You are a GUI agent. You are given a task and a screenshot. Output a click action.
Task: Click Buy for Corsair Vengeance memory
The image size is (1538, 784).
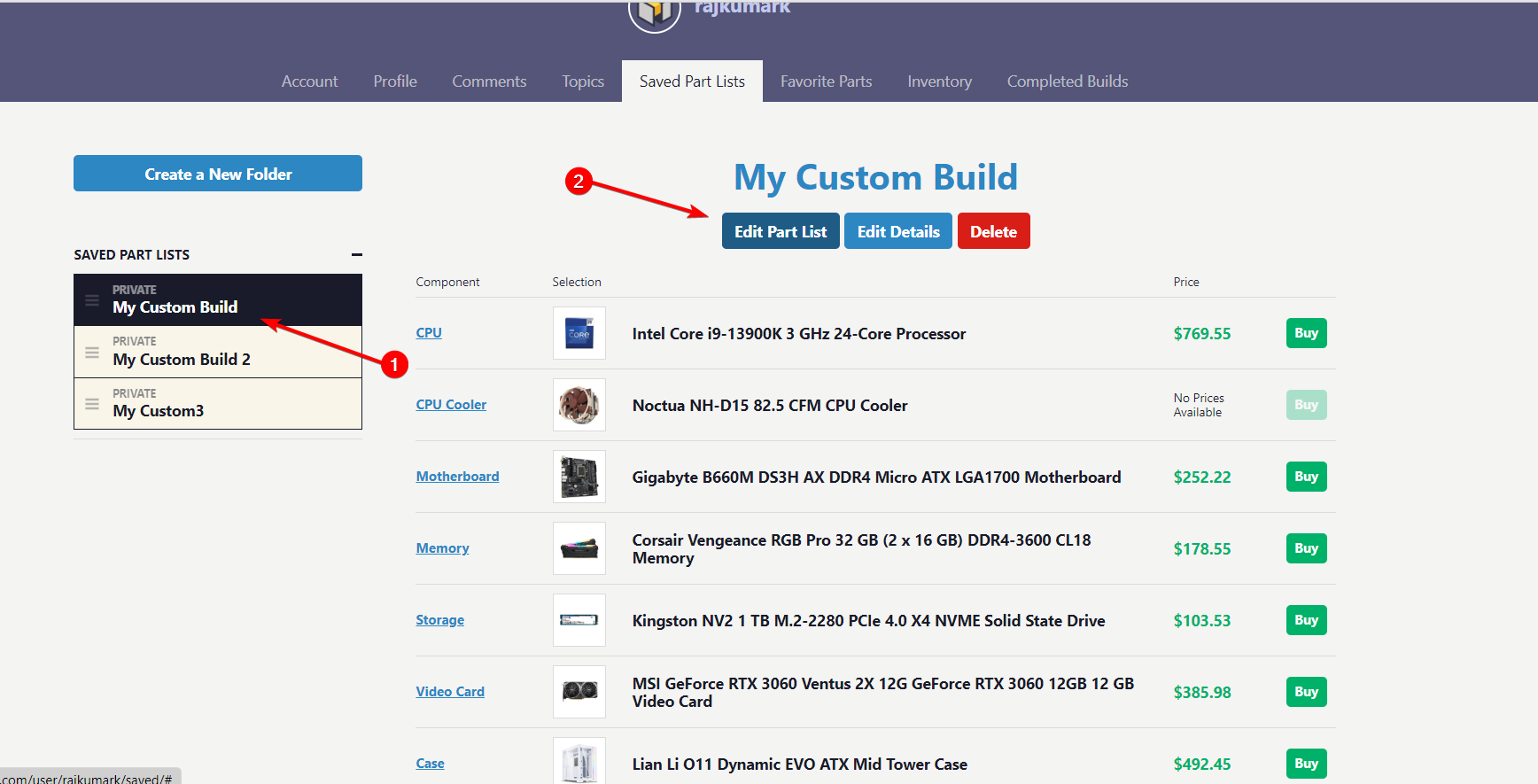click(x=1307, y=548)
